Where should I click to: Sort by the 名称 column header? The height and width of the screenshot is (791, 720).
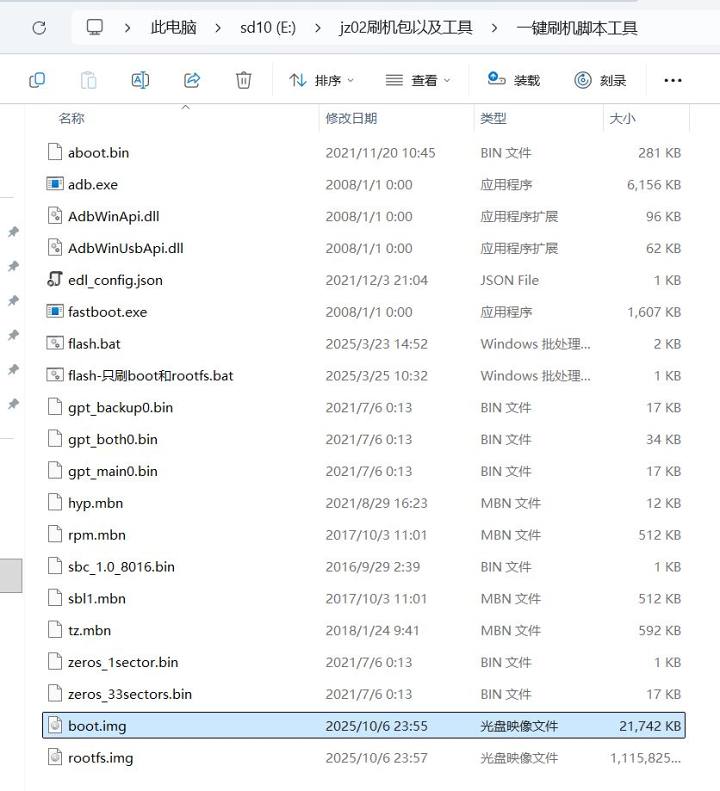pyautogui.click(x=71, y=119)
